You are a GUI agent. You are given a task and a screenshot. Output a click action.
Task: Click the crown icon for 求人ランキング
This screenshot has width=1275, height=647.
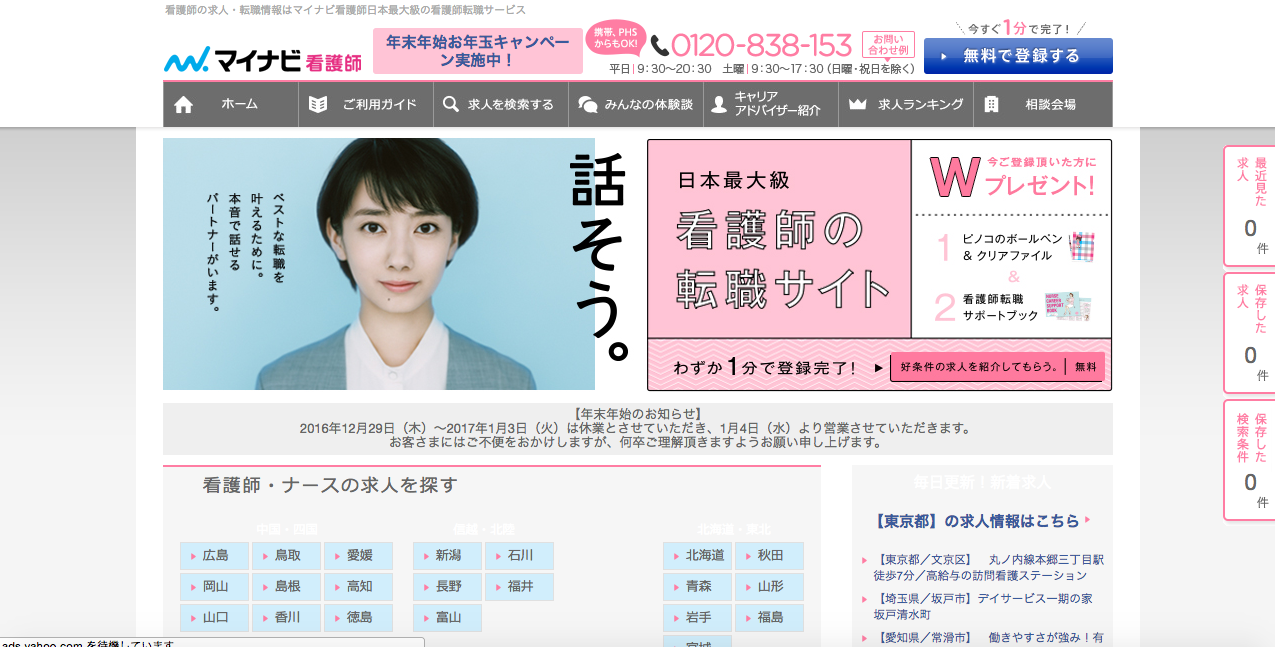click(857, 104)
